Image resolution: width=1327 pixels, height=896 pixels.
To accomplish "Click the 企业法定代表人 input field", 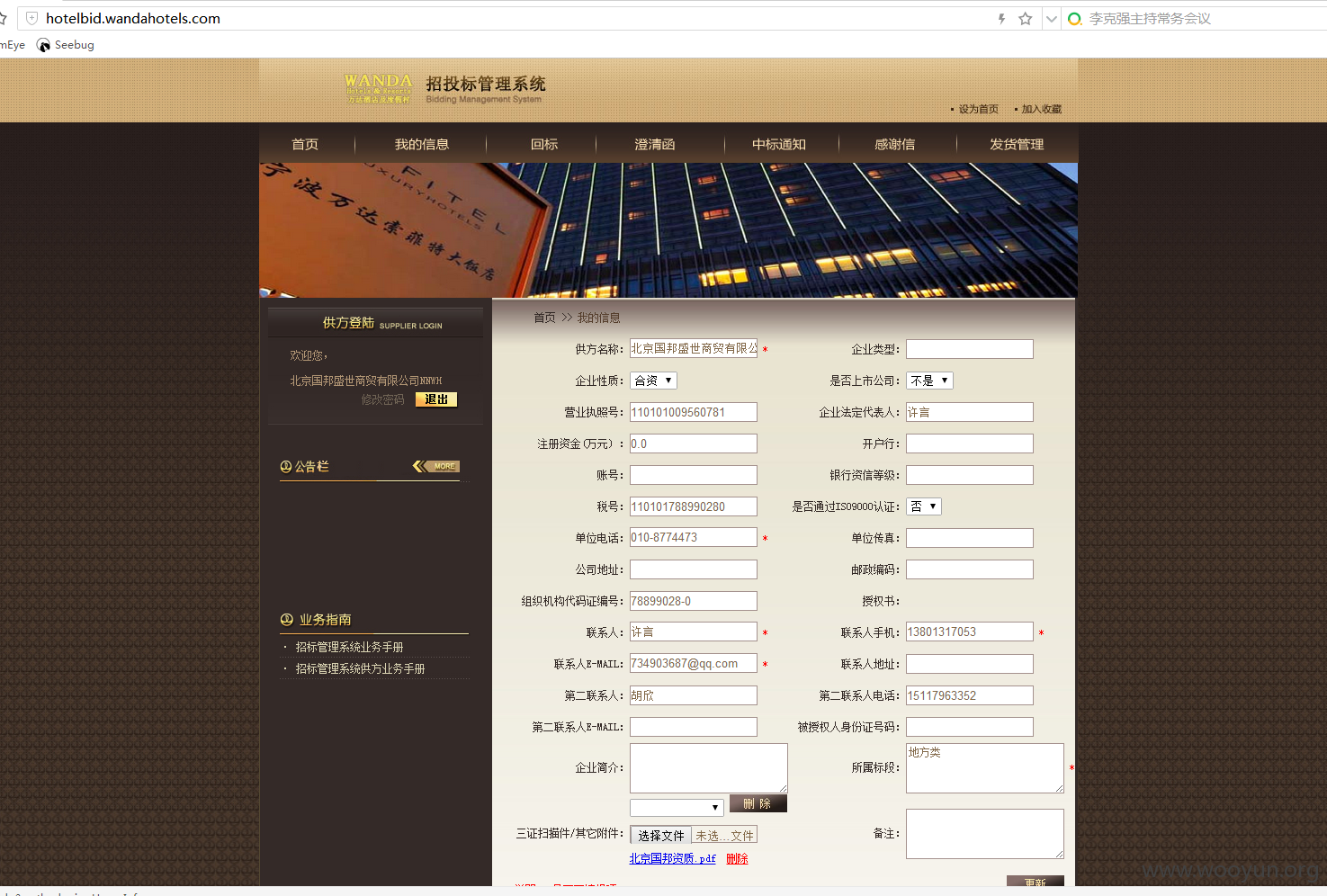I will click(x=970, y=412).
